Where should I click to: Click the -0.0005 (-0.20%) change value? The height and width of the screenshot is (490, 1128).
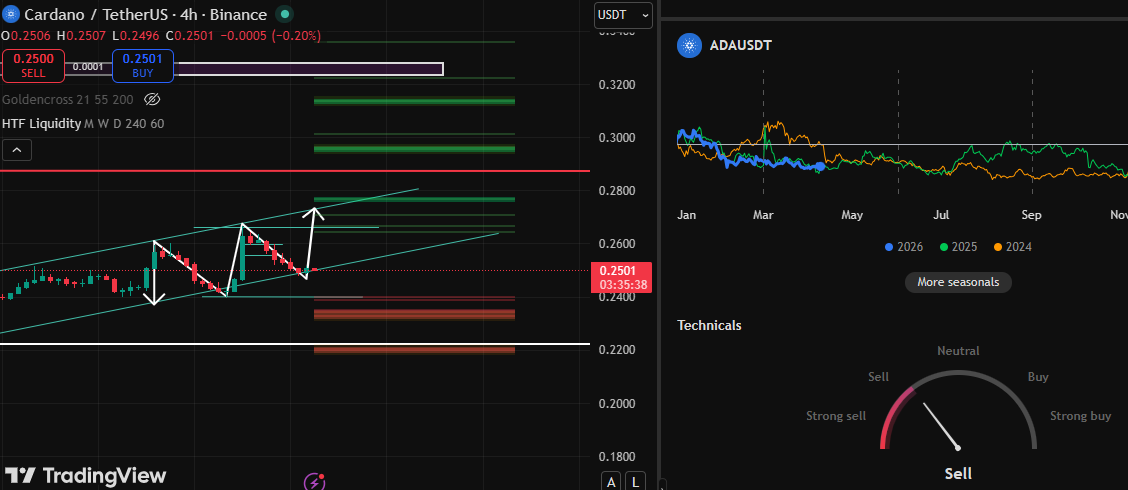coord(272,36)
